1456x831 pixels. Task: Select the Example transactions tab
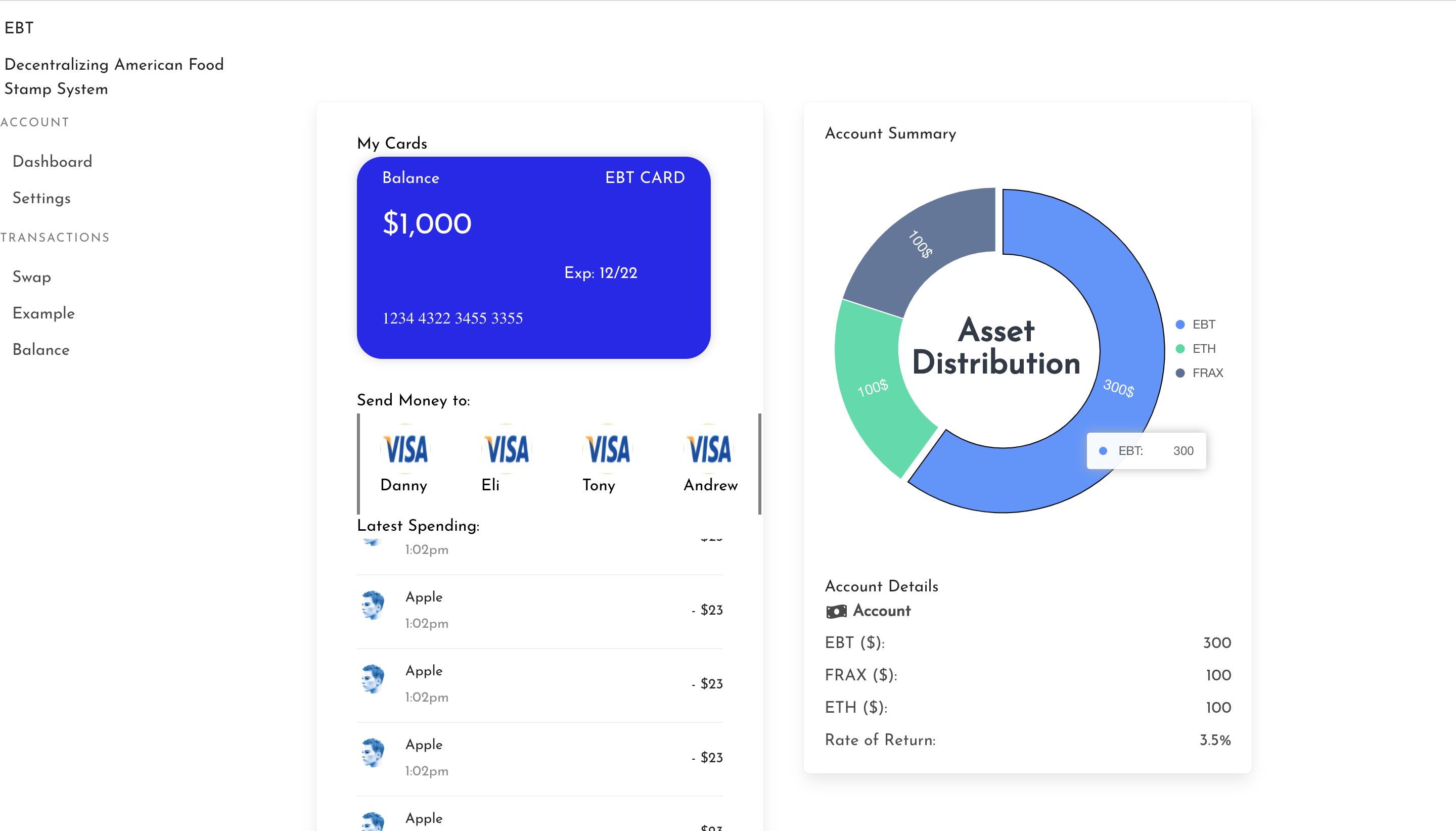[43, 313]
